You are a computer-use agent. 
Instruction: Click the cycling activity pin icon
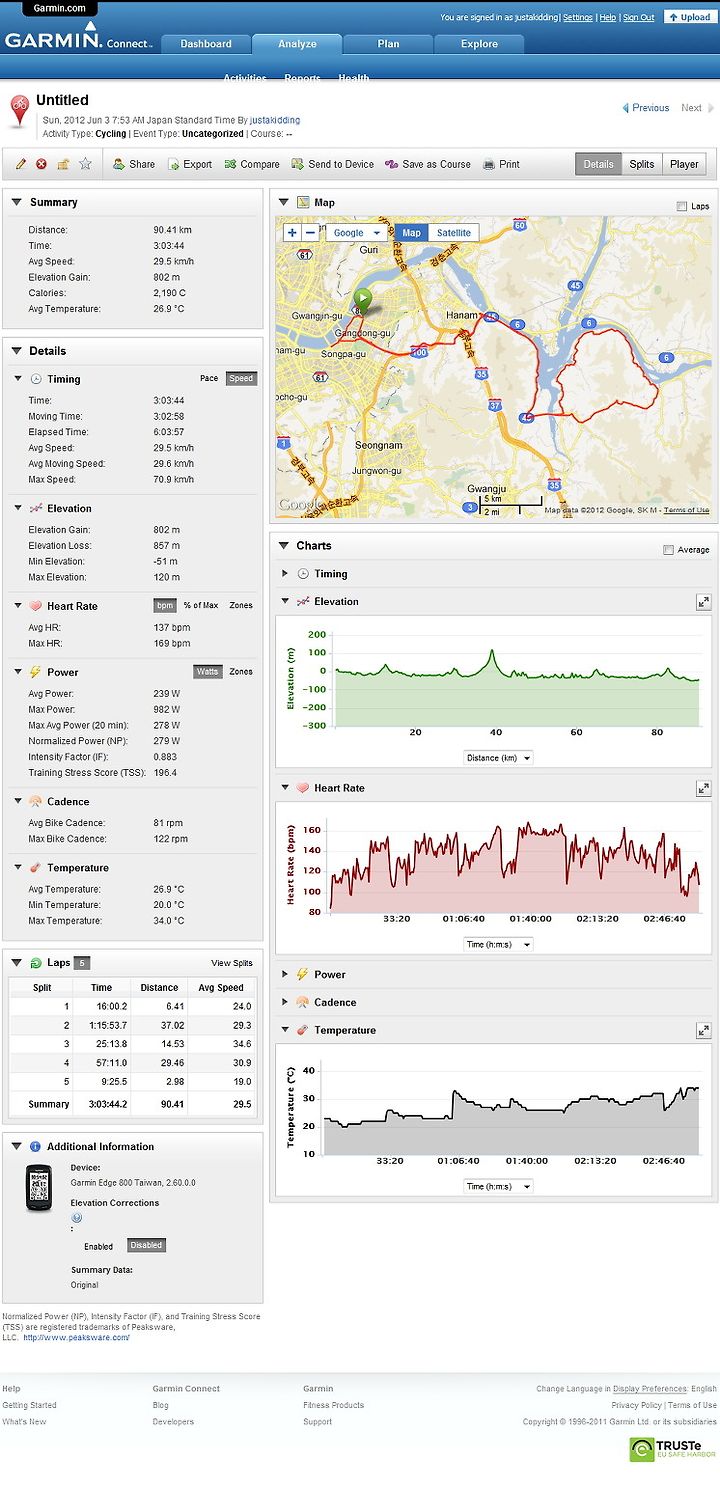click(19, 111)
